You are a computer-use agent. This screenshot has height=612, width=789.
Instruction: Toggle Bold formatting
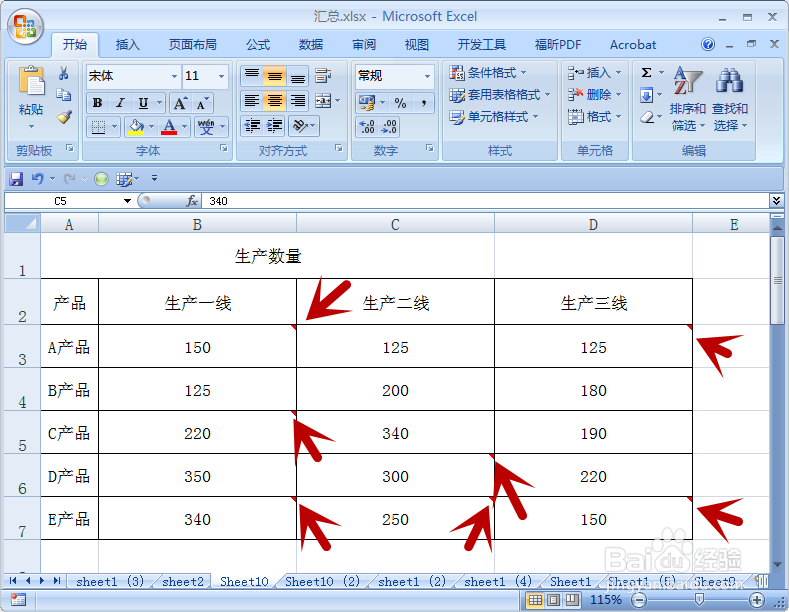coord(98,103)
